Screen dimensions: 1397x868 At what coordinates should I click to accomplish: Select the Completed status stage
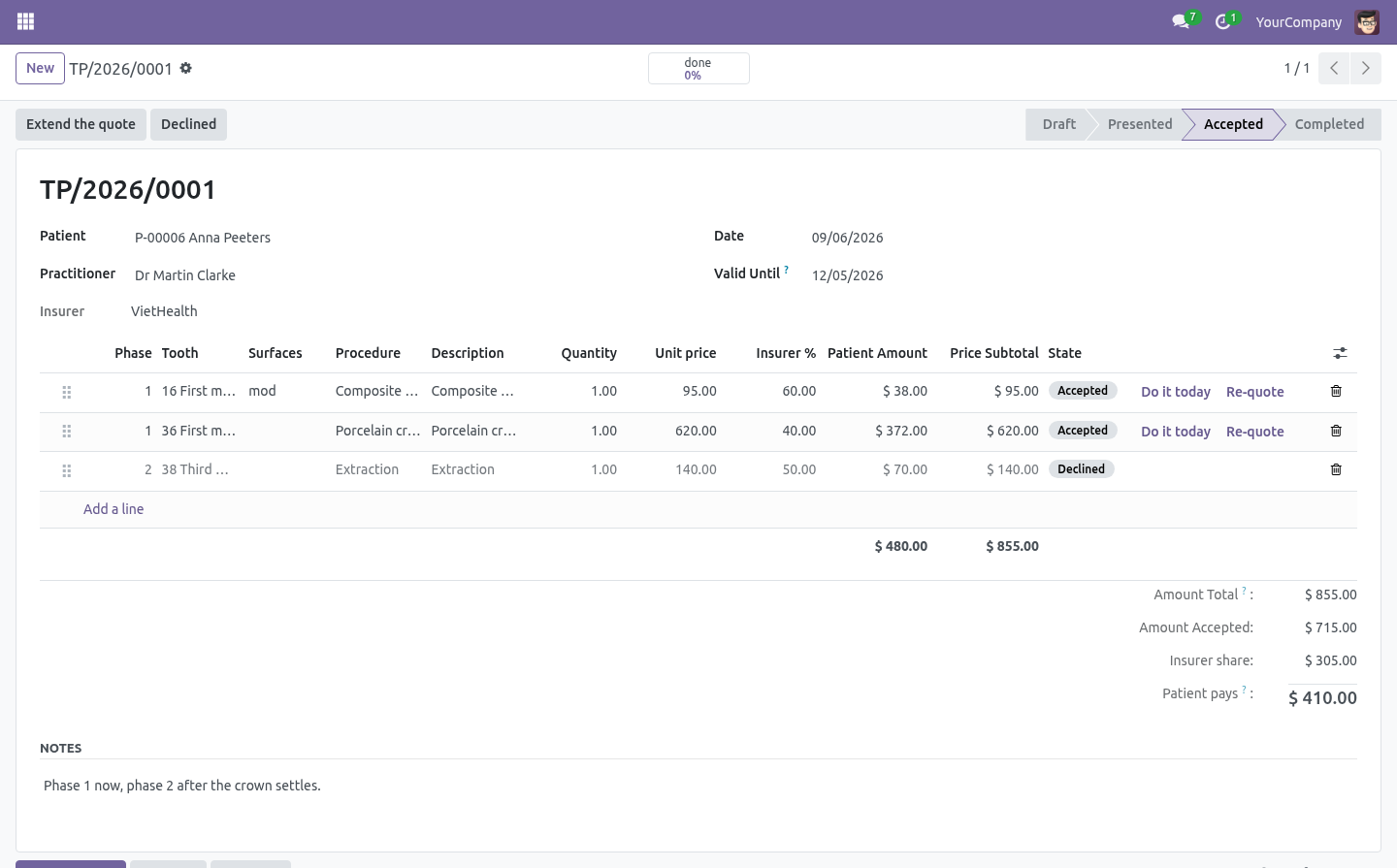click(x=1329, y=124)
